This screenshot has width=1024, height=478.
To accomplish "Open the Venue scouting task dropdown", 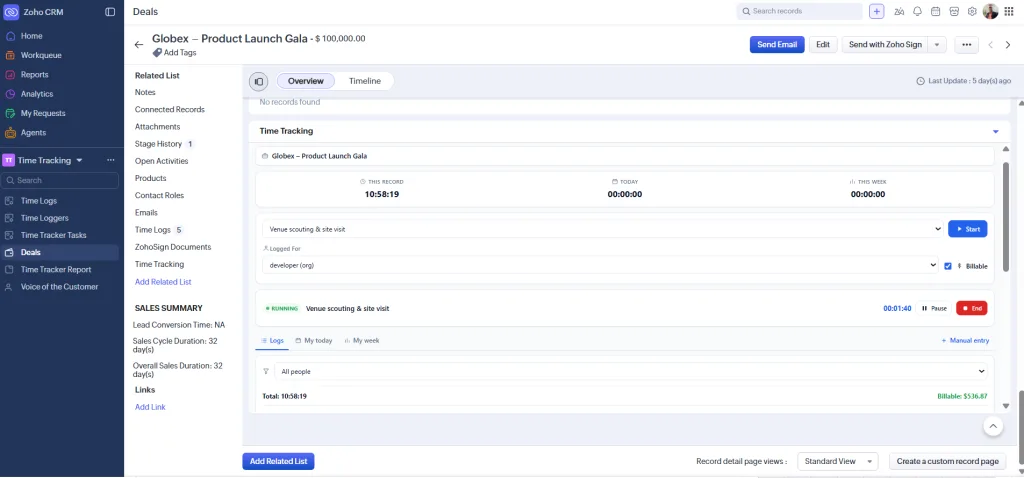I will [x=602, y=229].
